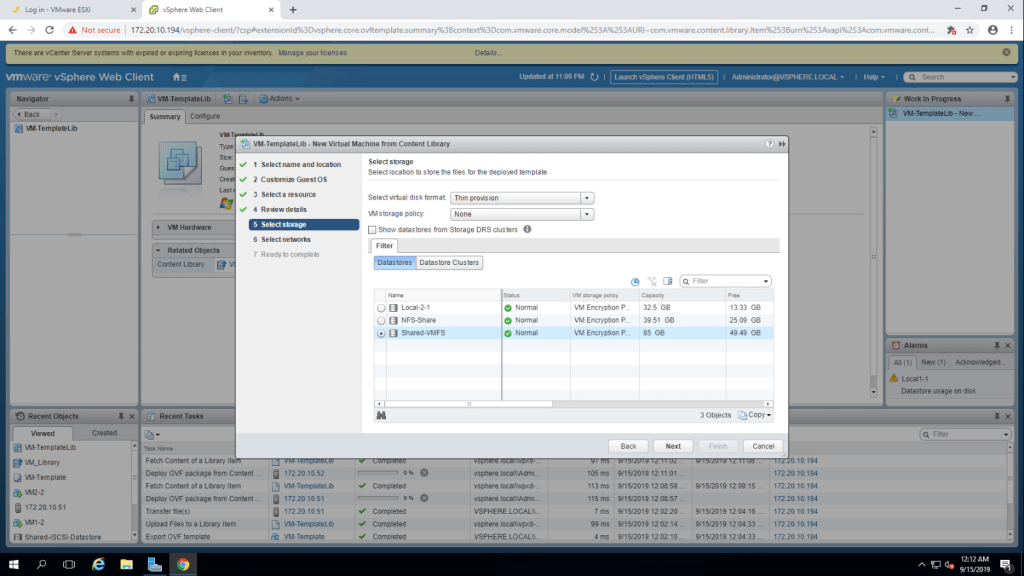
Task: Click the find binoculars icon below datastore list
Action: [x=381, y=415]
